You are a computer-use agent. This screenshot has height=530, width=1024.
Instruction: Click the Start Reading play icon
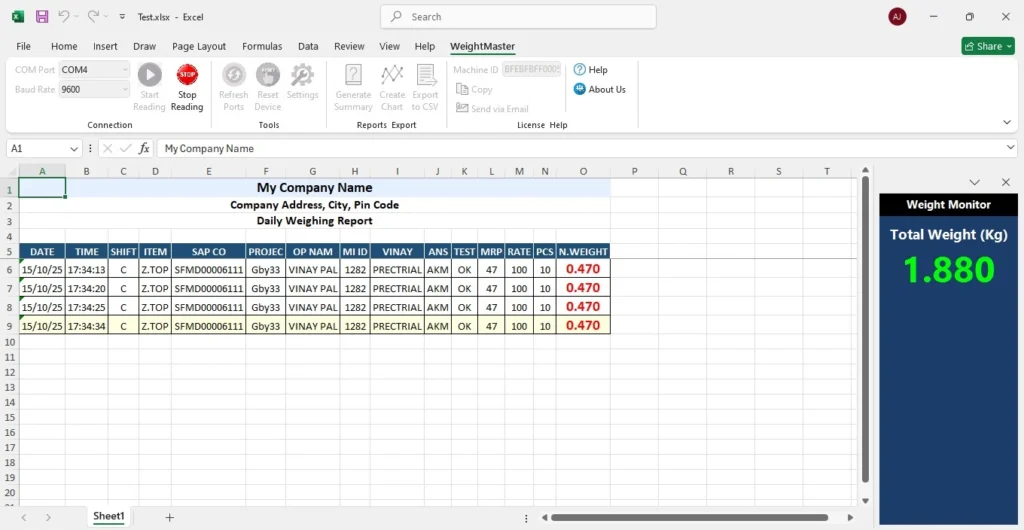click(x=149, y=75)
